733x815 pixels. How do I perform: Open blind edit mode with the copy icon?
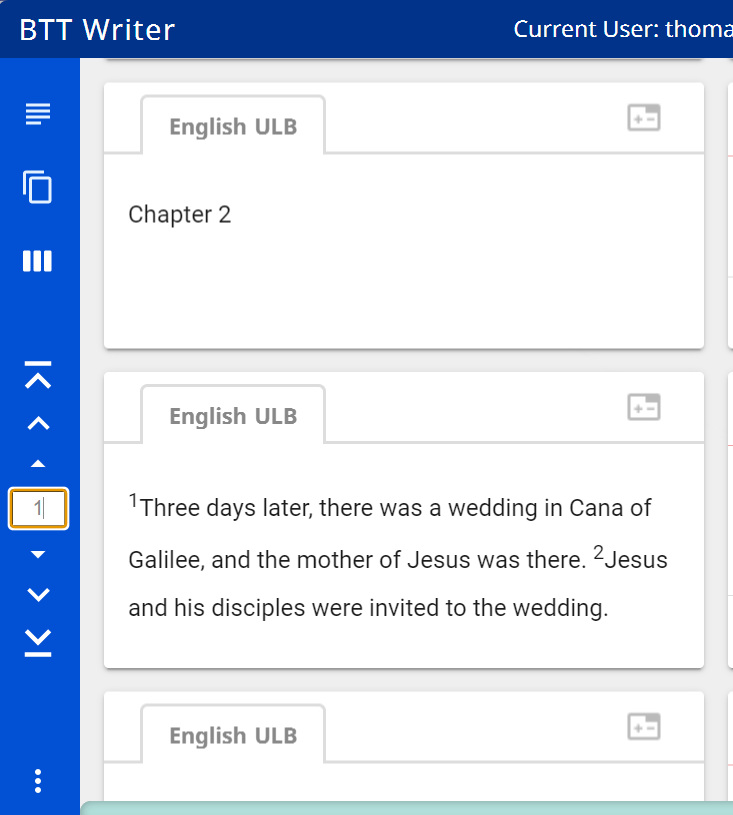click(x=37, y=187)
